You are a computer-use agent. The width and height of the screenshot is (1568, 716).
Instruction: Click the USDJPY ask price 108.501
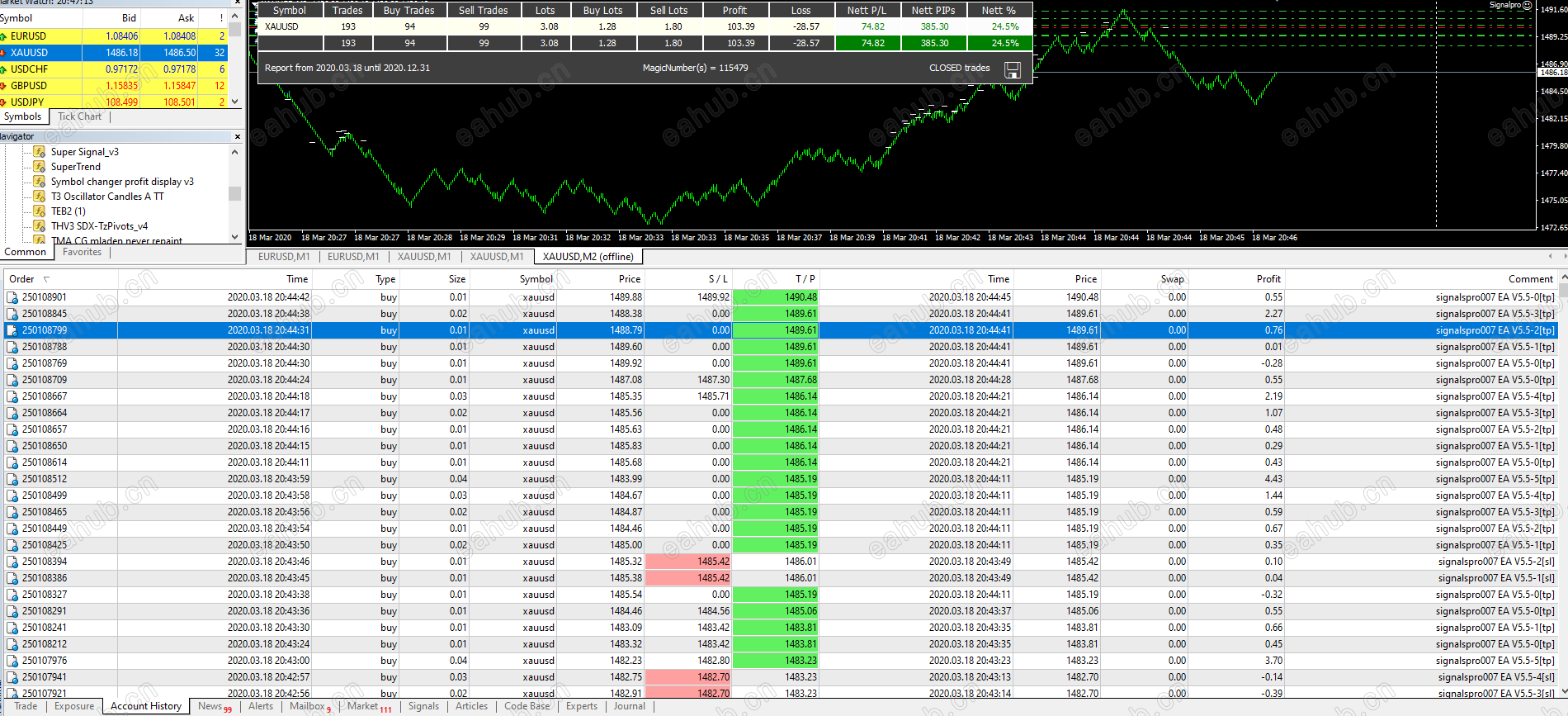180,102
